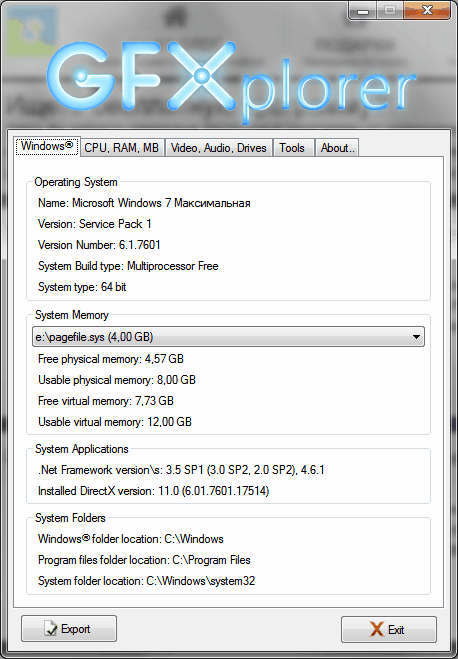Screen dimensions: 458x659
Task: Select the e:\pagefile.sys combo box
Action: click(x=228, y=337)
